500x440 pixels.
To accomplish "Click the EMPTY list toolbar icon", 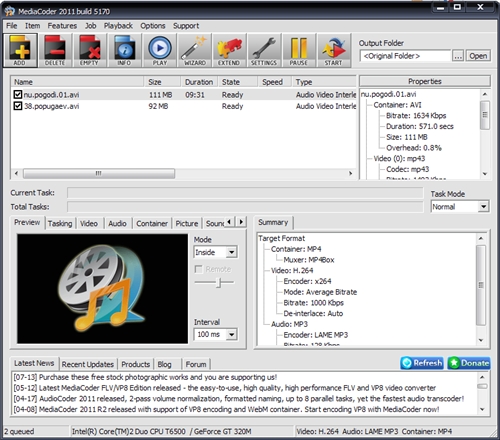I will click(90, 50).
